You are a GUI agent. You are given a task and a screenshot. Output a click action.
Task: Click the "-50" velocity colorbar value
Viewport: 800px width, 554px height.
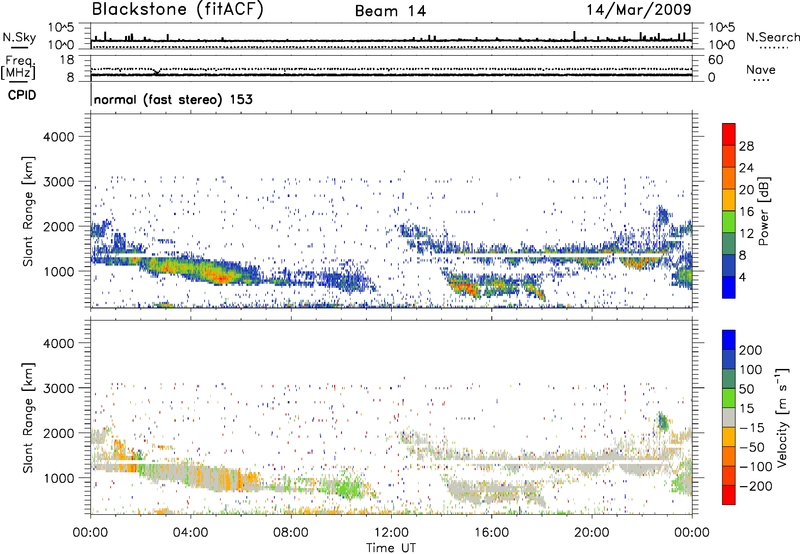pos(752,447)
